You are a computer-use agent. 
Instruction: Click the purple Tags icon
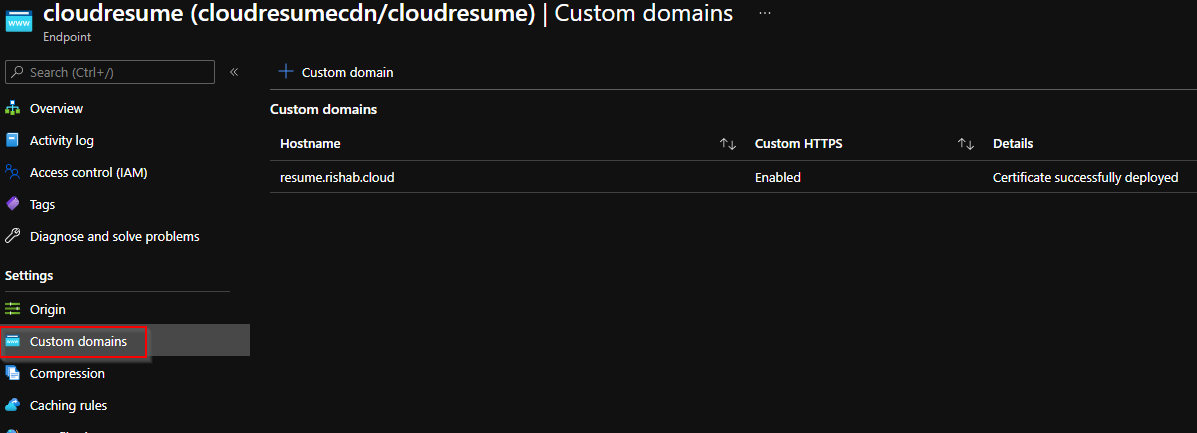[12, 205]
